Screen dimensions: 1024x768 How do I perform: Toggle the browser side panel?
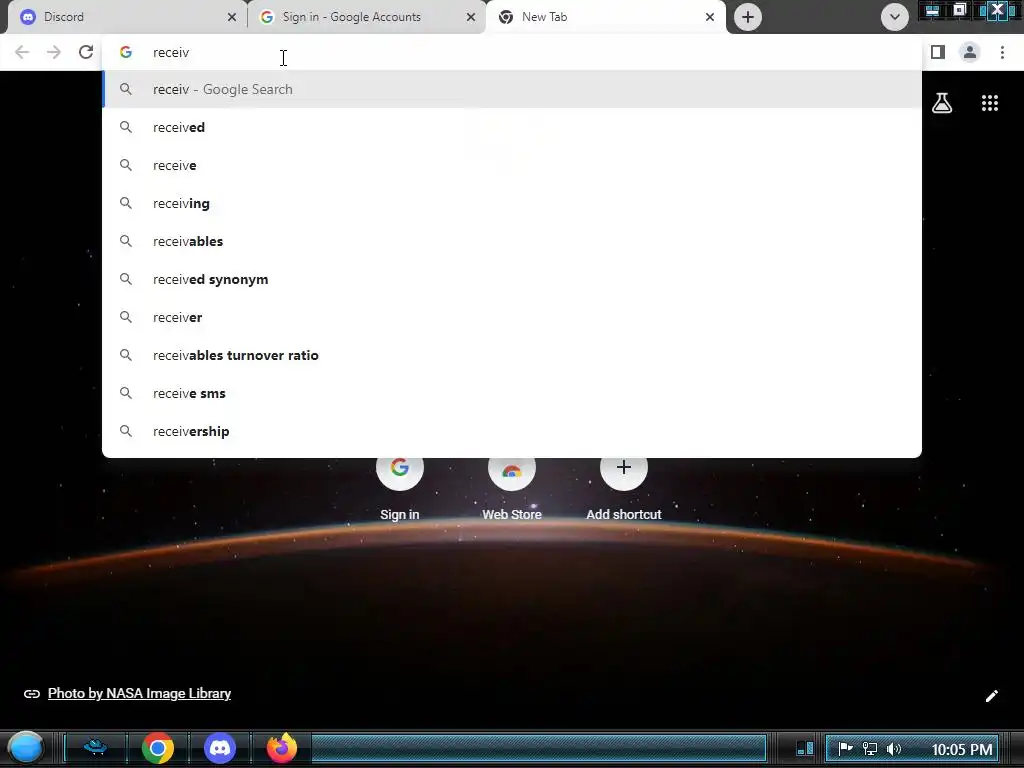[x=938, y=52]
